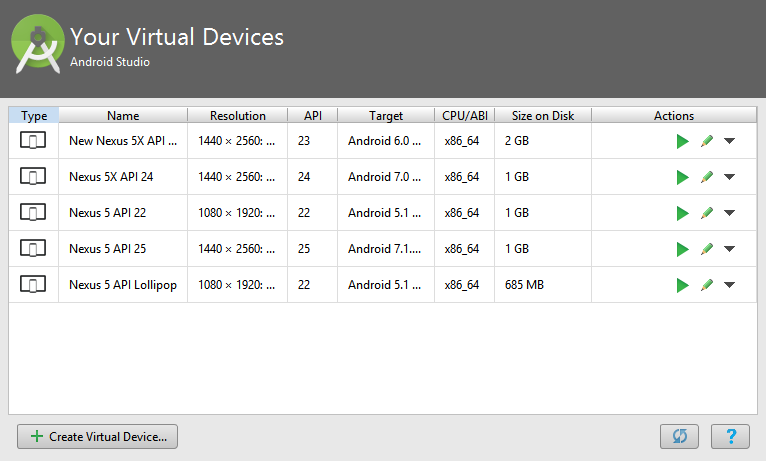Click device type icon for Nexus 5 API 22
766x461 pixels.
pos(33,212)
